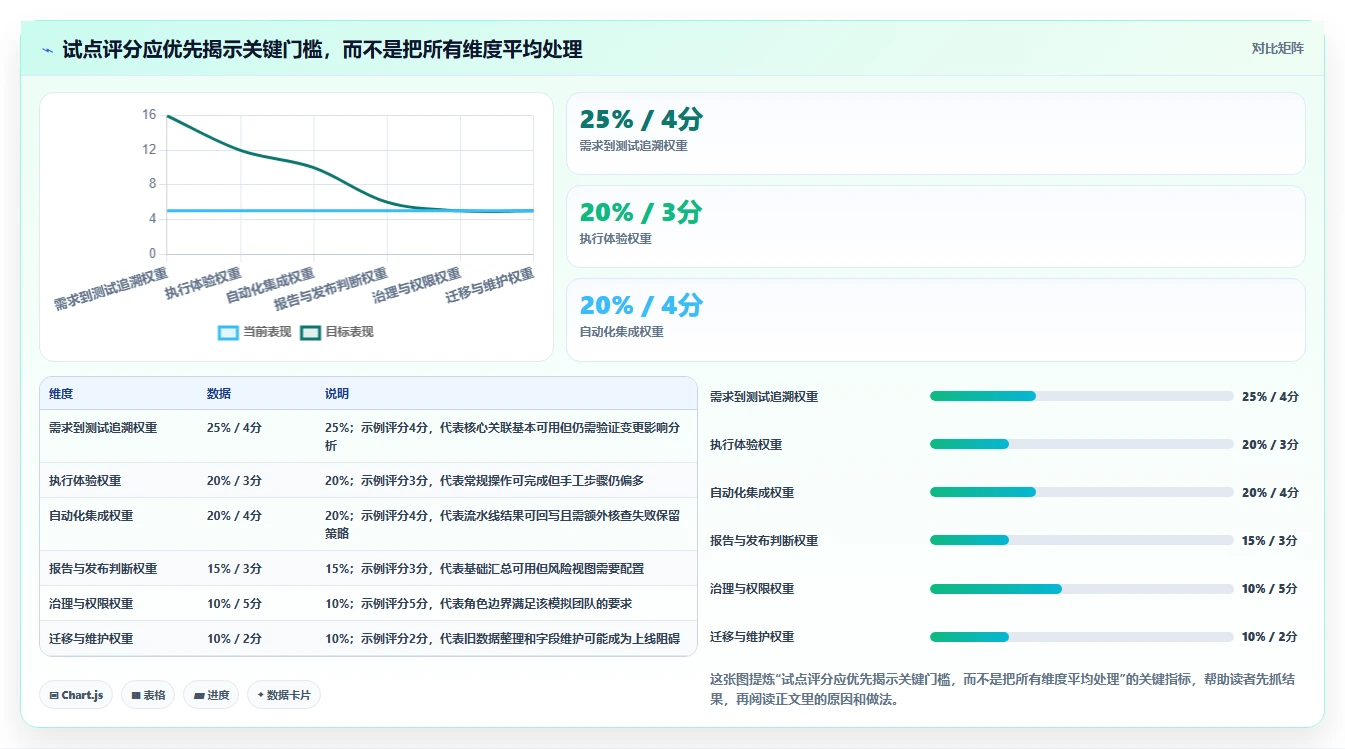This screenshot has height=749, width=1345.
Task: Click the 说明 table column header
Action: (337, 394)
